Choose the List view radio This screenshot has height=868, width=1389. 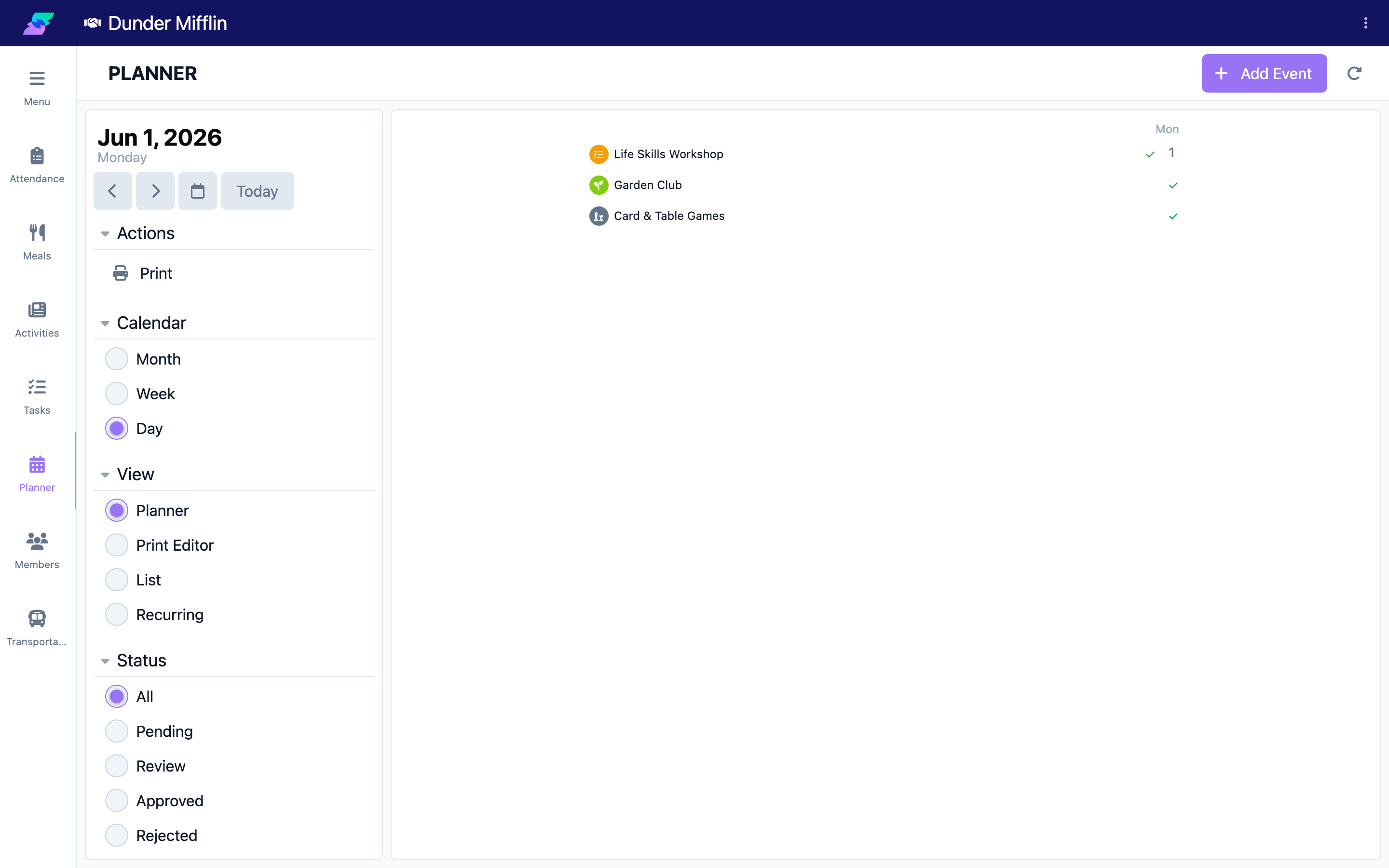[x=117, y=580]
